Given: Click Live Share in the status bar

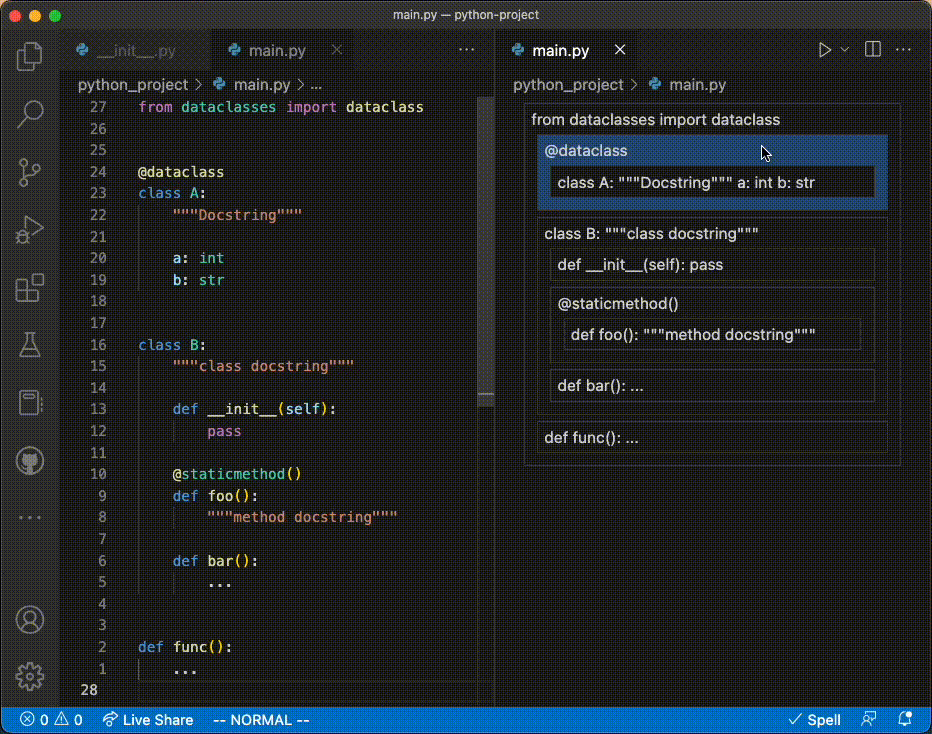Looking at the screenshot, I should point(148,719).
